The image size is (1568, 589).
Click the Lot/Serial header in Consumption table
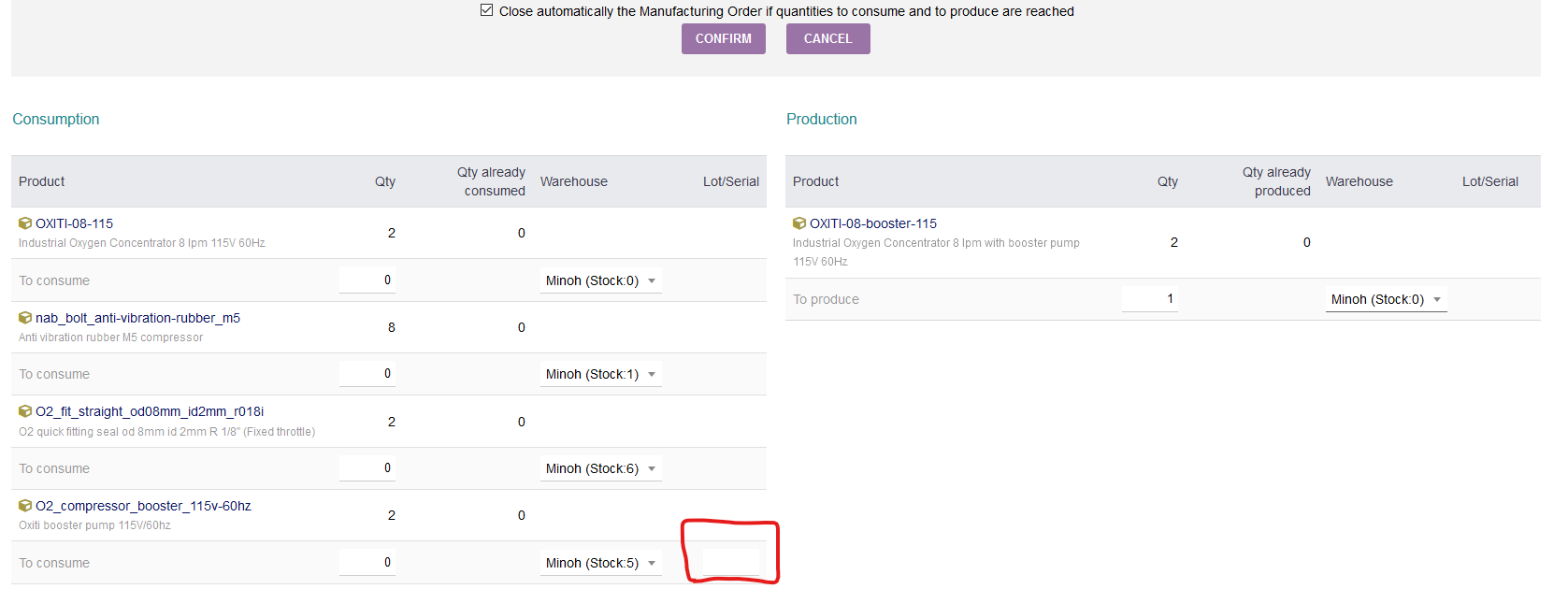731,181
